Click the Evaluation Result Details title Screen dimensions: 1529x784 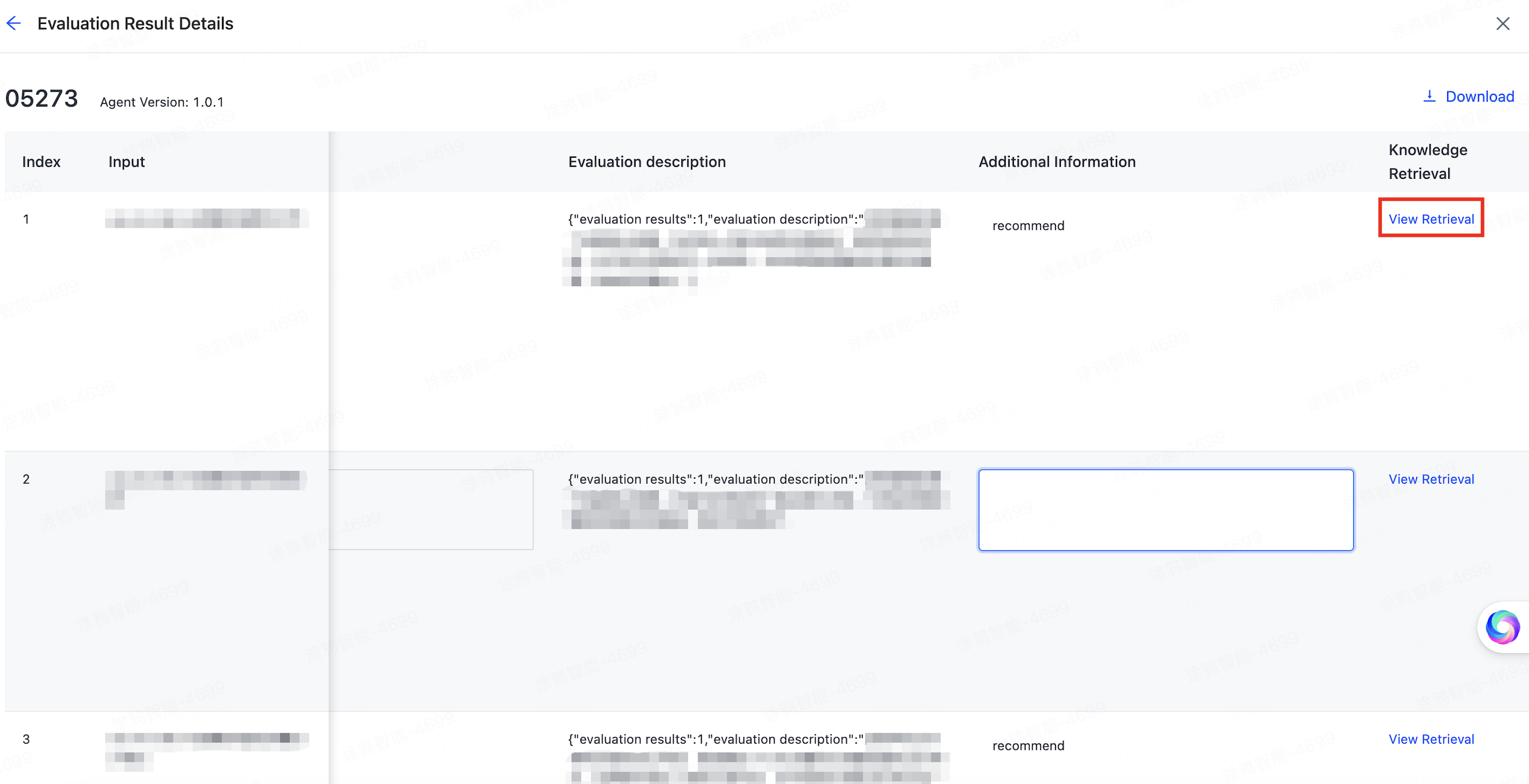point(136,23)
